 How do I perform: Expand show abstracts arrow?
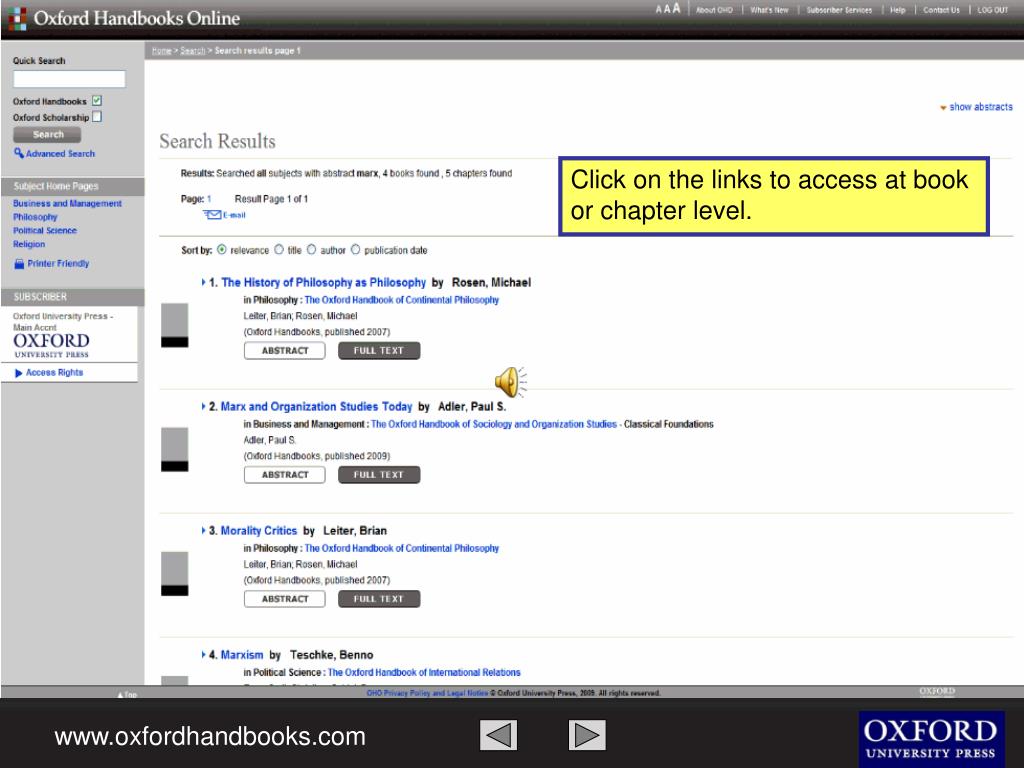click(943, 108)
